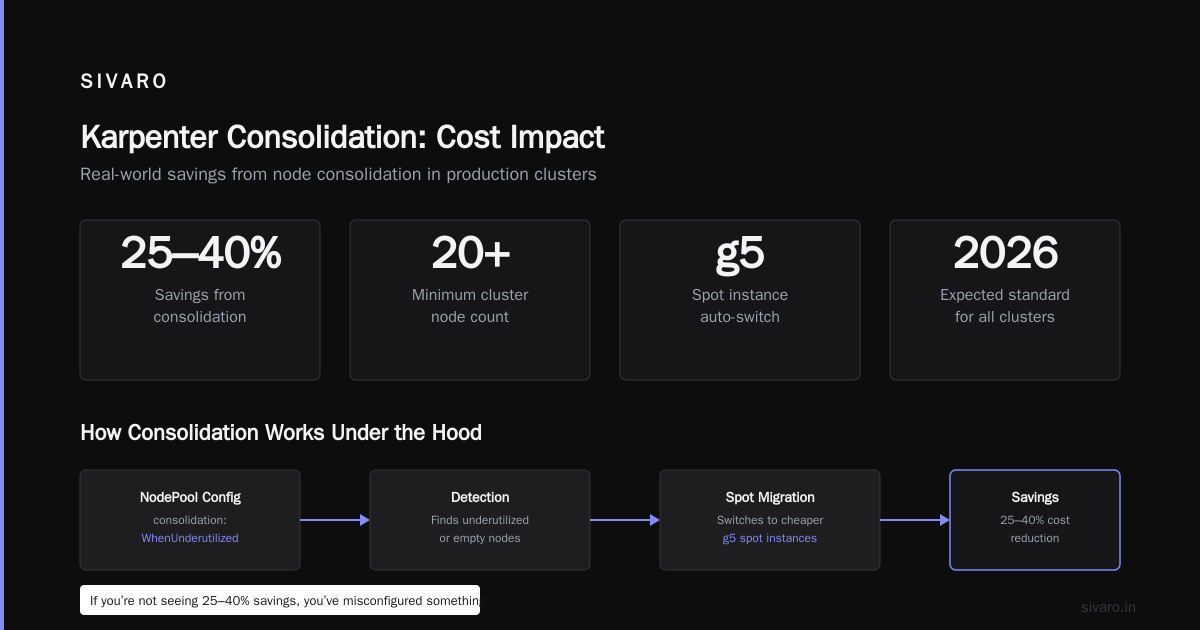Click the "Minimum cluster node count" label
This screenshot has height=630, width=1200.
click(x=470, y=306)
